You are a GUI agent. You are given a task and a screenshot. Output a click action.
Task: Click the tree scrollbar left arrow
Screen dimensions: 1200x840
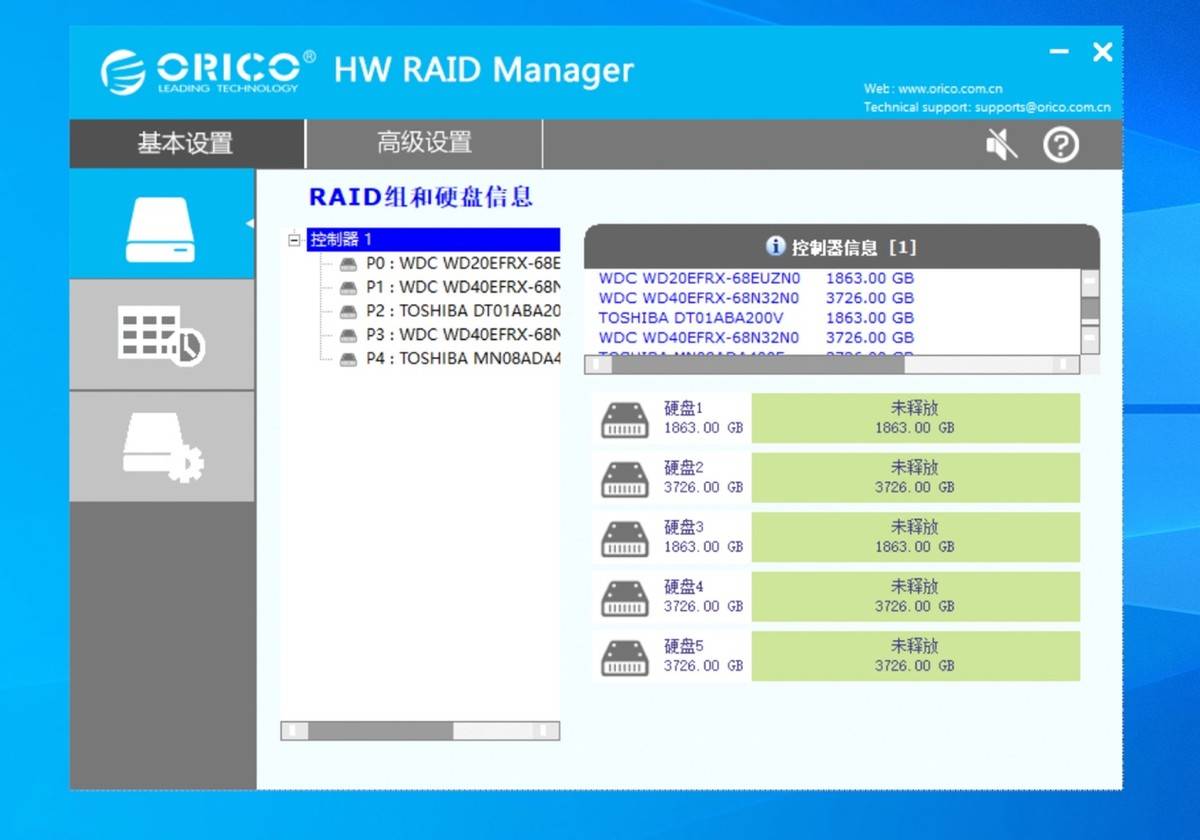[x=293, y=731]
